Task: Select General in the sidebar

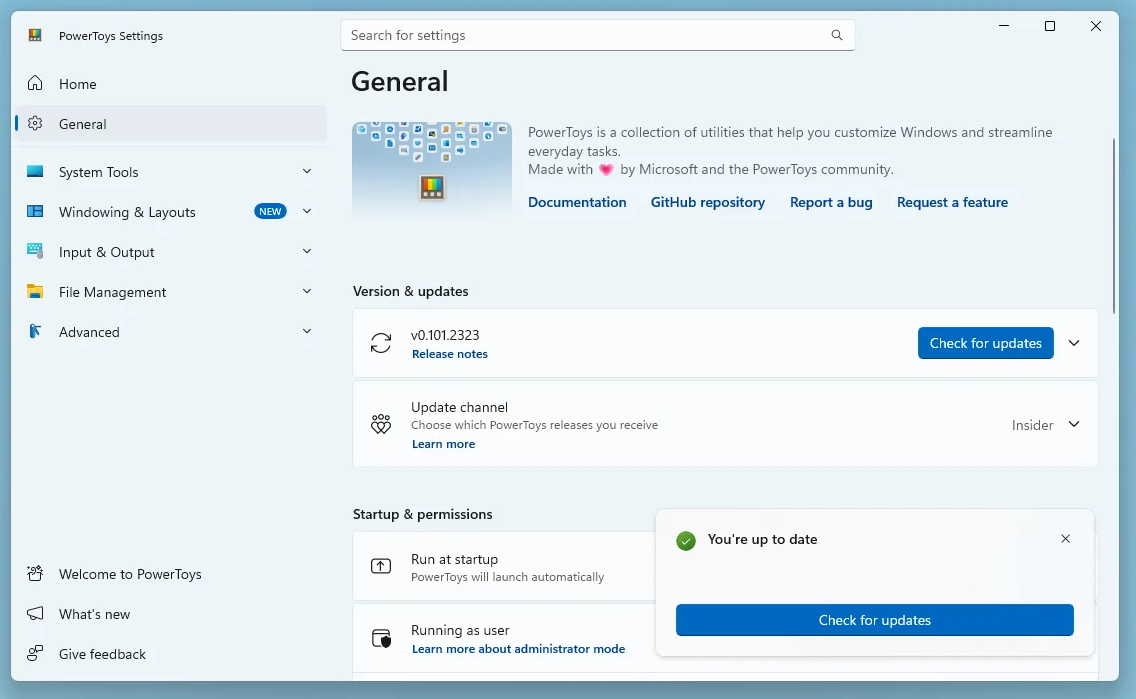Action: coord(171,123)
